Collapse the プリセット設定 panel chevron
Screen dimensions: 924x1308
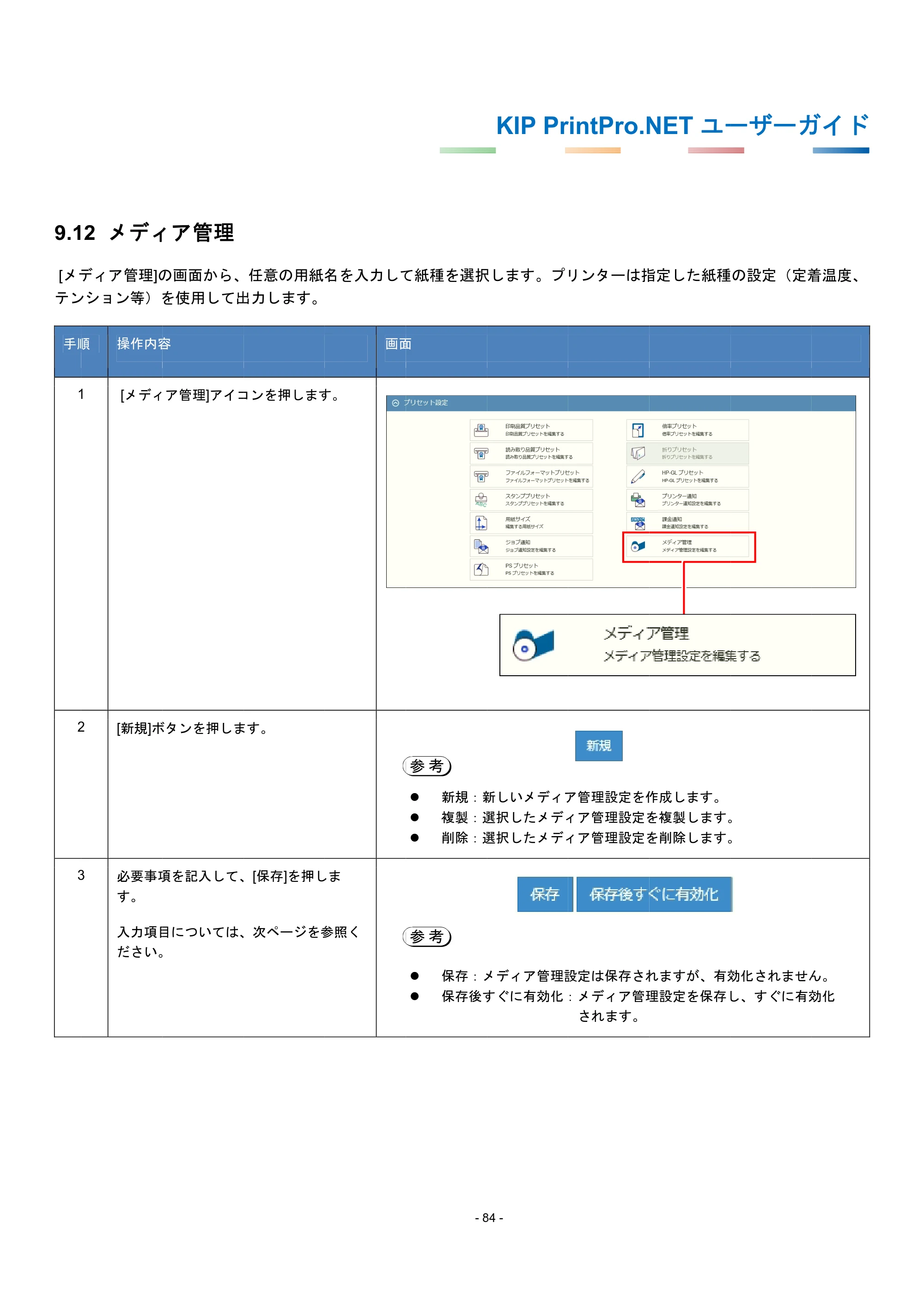[395, 403]
